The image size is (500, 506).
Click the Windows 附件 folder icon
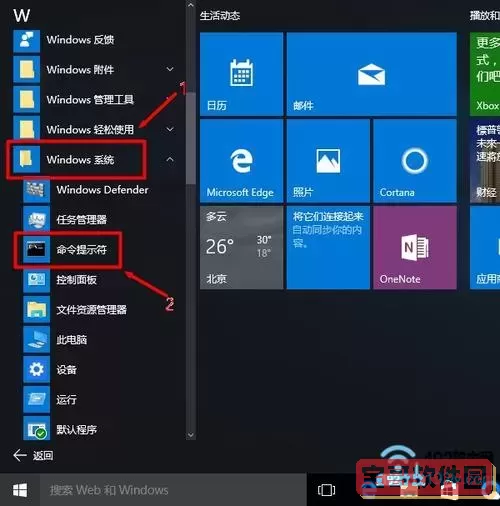pyautogui.click(x=26, y=70)
